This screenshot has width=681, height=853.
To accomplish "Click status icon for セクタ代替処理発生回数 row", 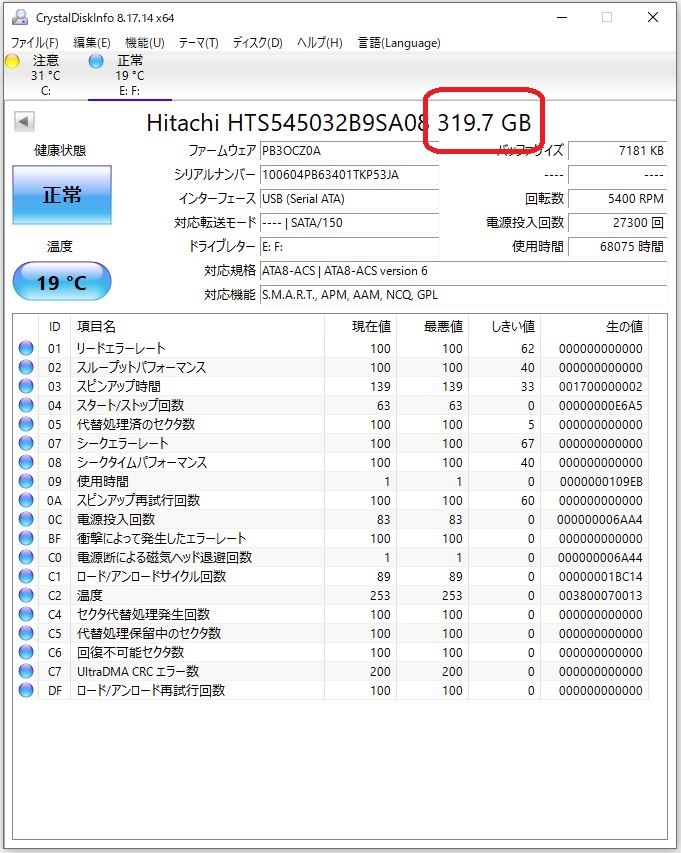I will click(x=26, y=614).
